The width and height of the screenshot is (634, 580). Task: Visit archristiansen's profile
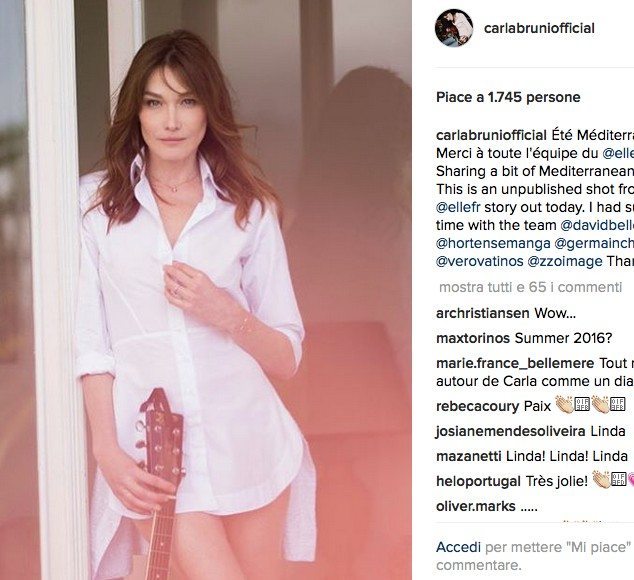483,313
